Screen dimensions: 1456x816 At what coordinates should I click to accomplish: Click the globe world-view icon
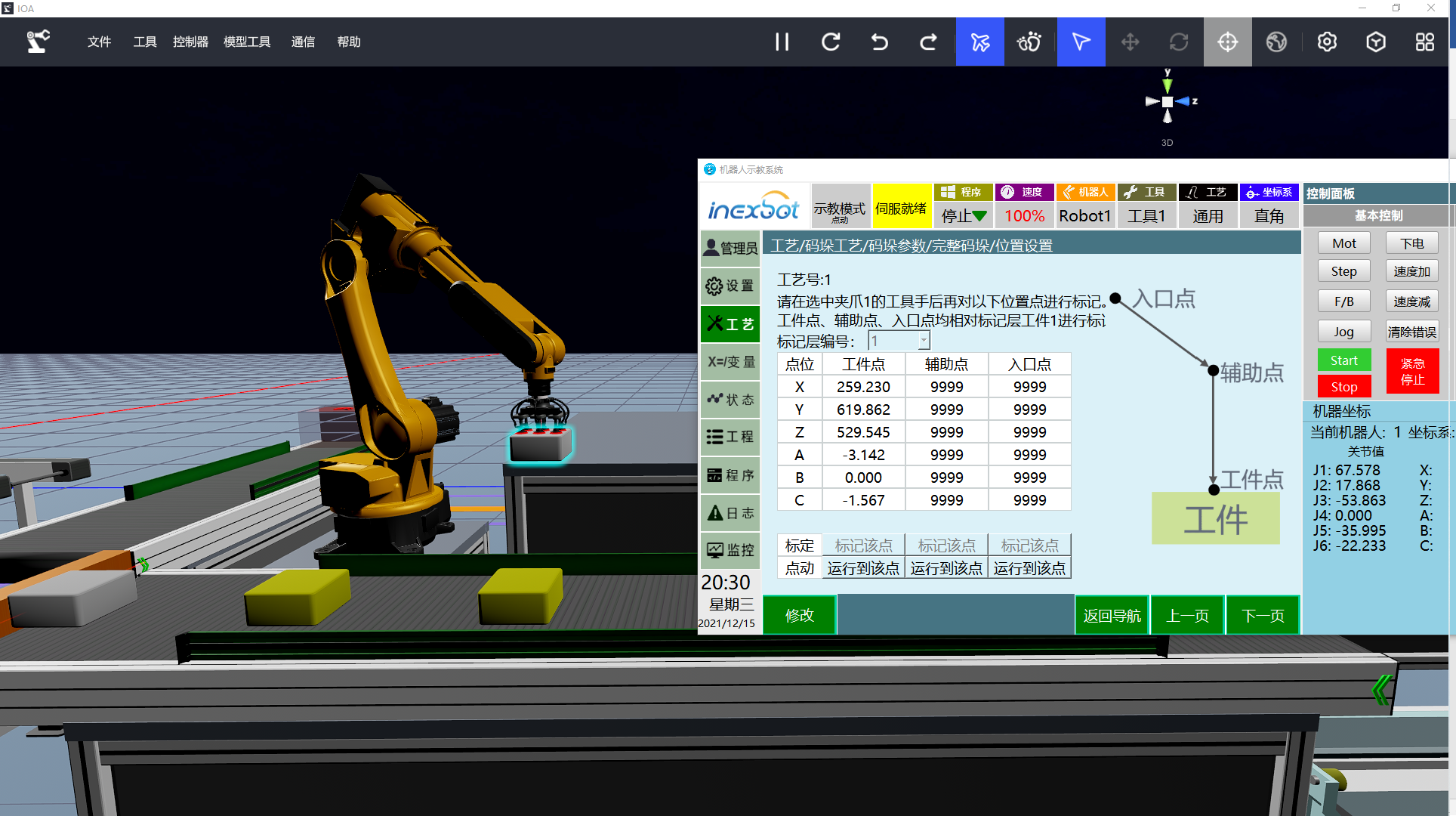point(1276,42)
